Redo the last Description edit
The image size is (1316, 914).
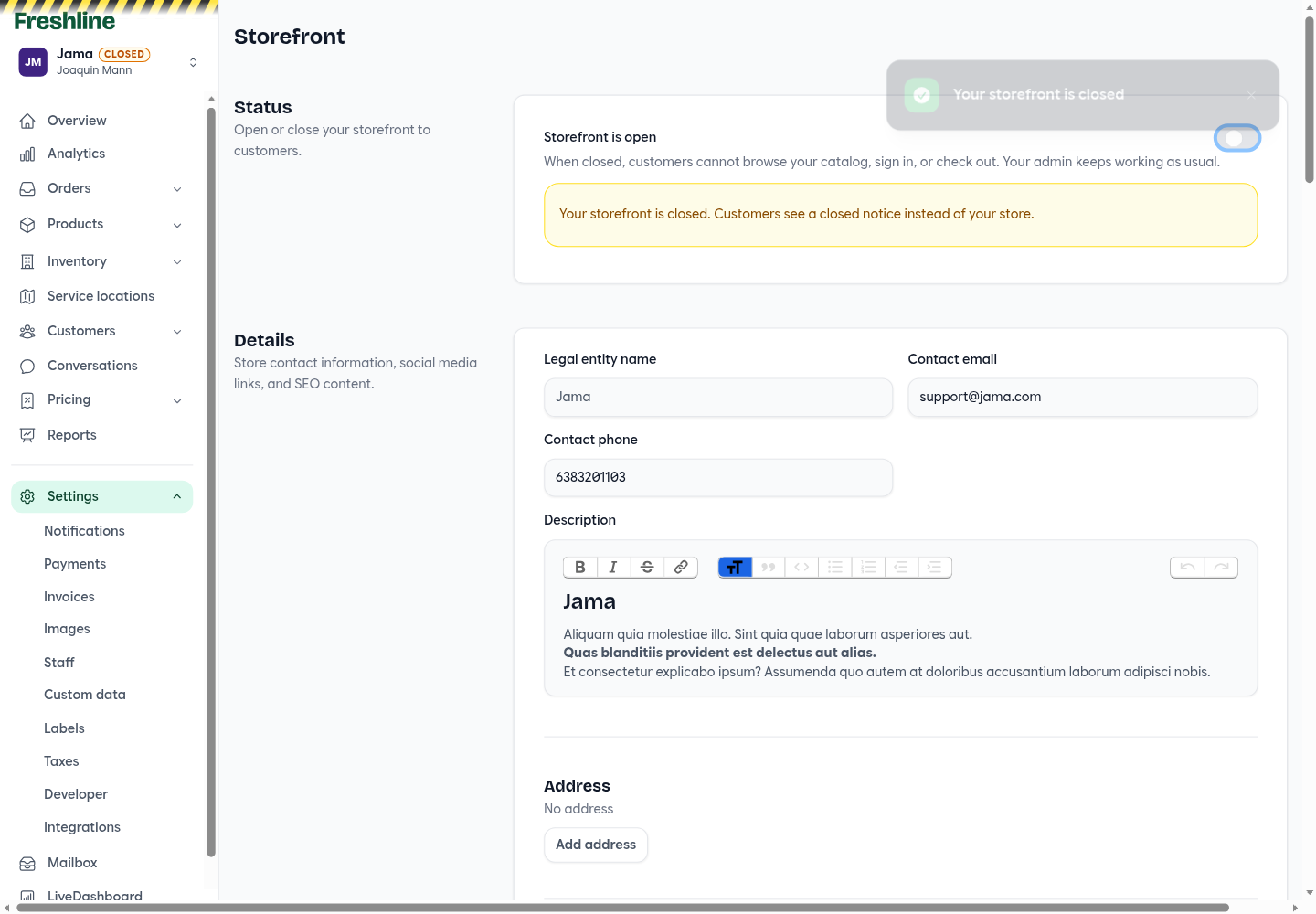[1221, 568]
